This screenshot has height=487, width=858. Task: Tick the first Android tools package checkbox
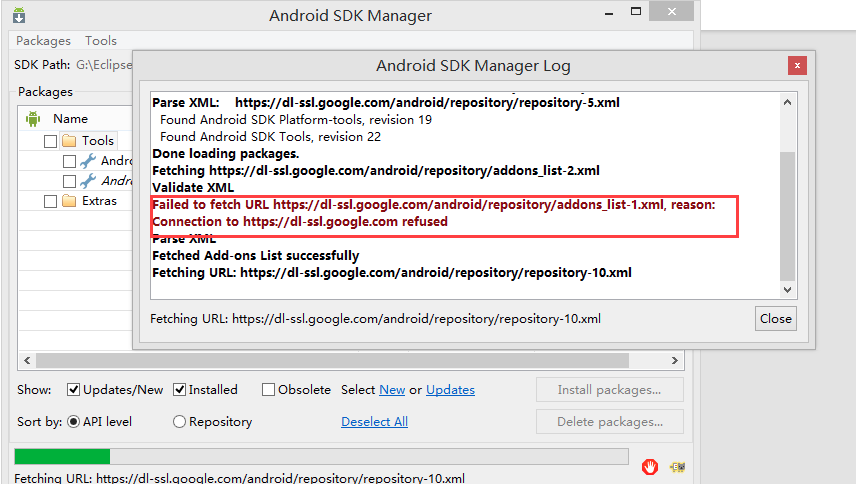(69, 161)
